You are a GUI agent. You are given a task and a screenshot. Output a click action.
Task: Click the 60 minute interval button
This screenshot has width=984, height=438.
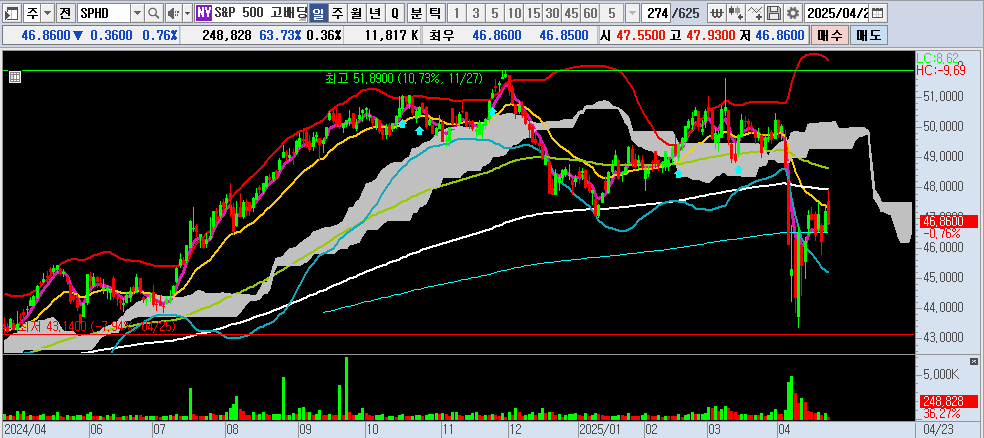coord(591,13)
